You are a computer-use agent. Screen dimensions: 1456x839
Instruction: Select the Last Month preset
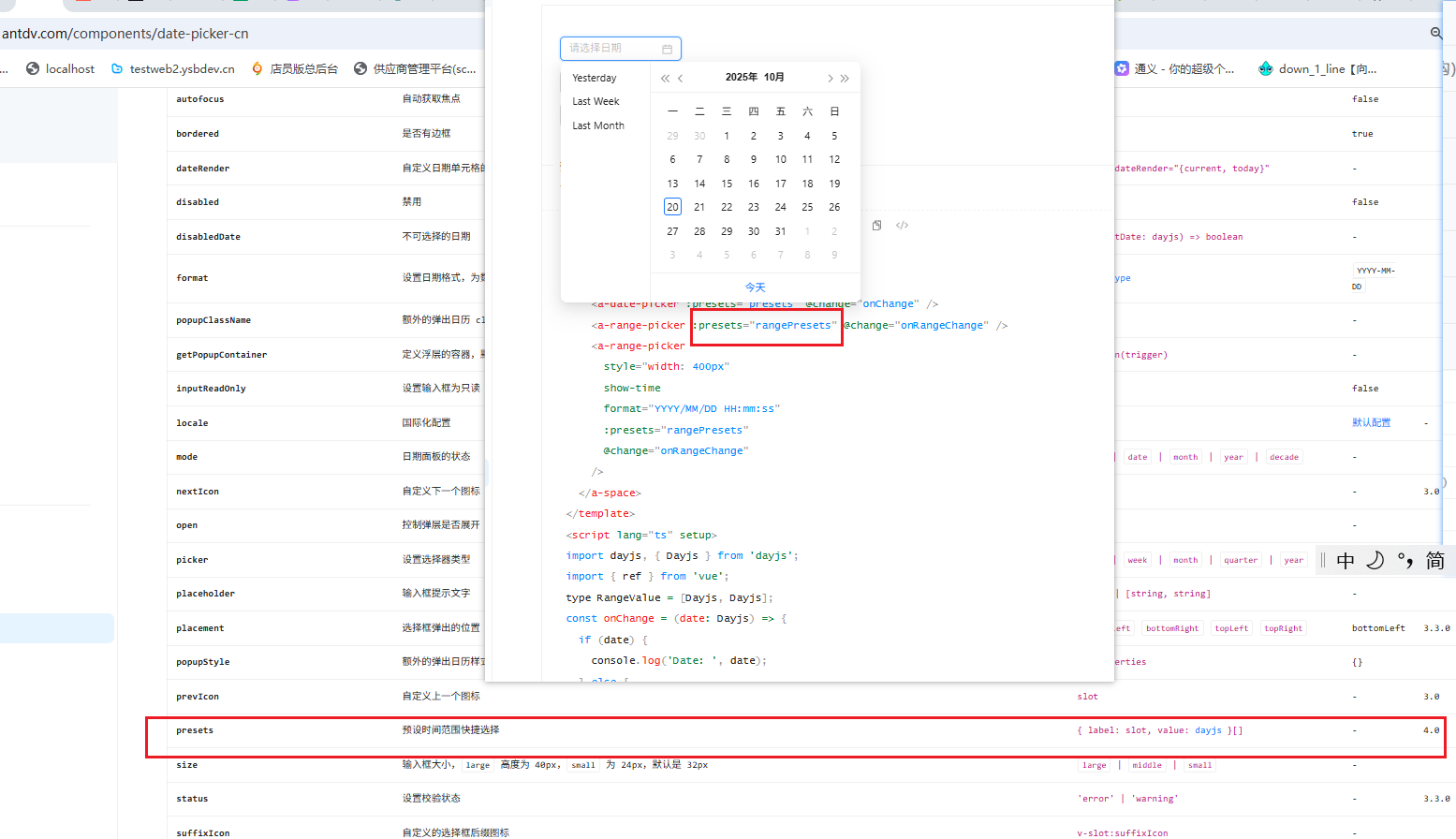pos(598,125)
